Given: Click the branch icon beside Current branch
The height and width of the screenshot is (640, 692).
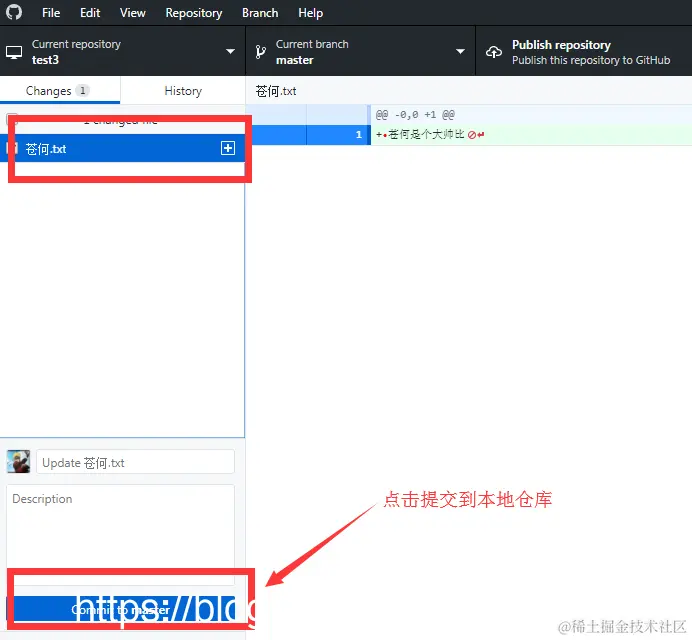Looking at the screenshot, I should 260,52.
